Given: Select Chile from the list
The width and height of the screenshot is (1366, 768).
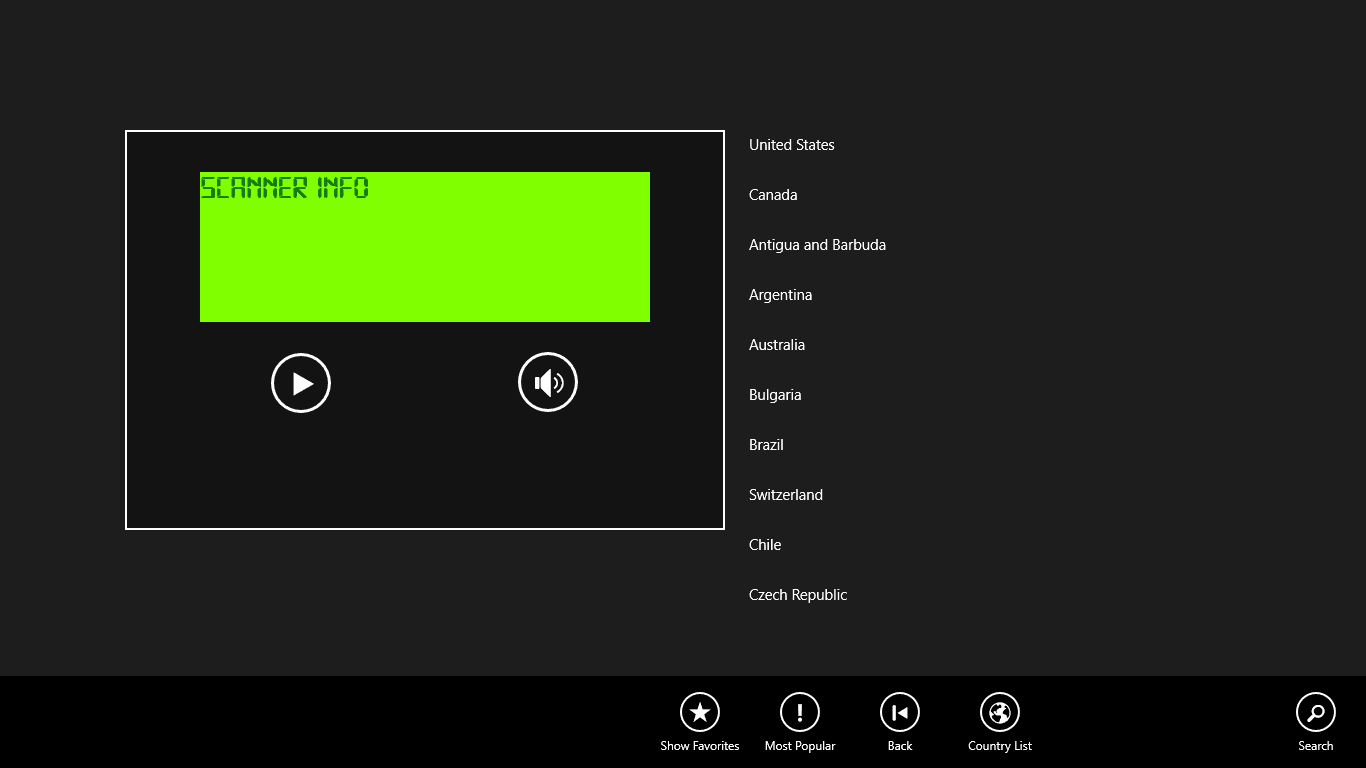Looking at the screenshot, I should pos(765,545).
